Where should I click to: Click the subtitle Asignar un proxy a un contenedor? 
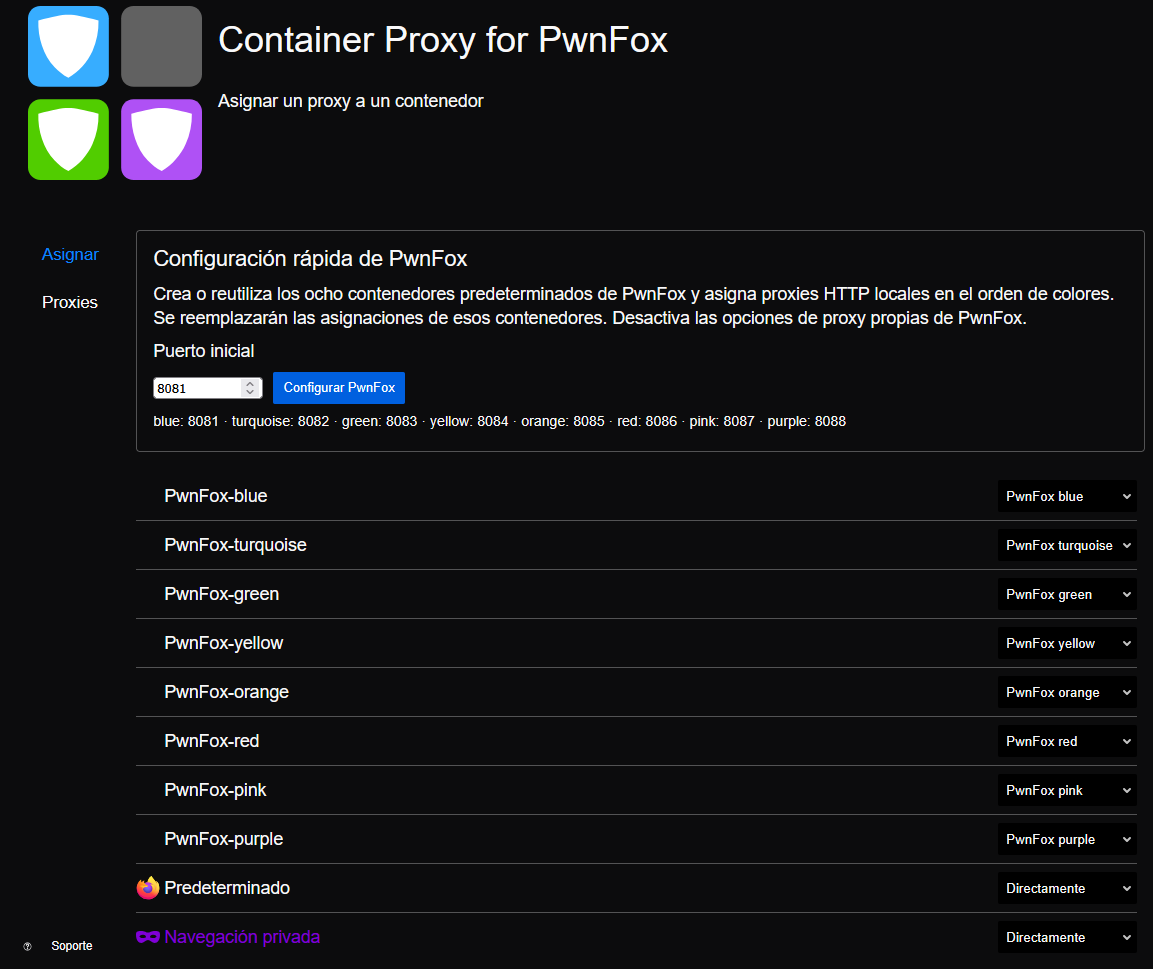click(351, 101)
